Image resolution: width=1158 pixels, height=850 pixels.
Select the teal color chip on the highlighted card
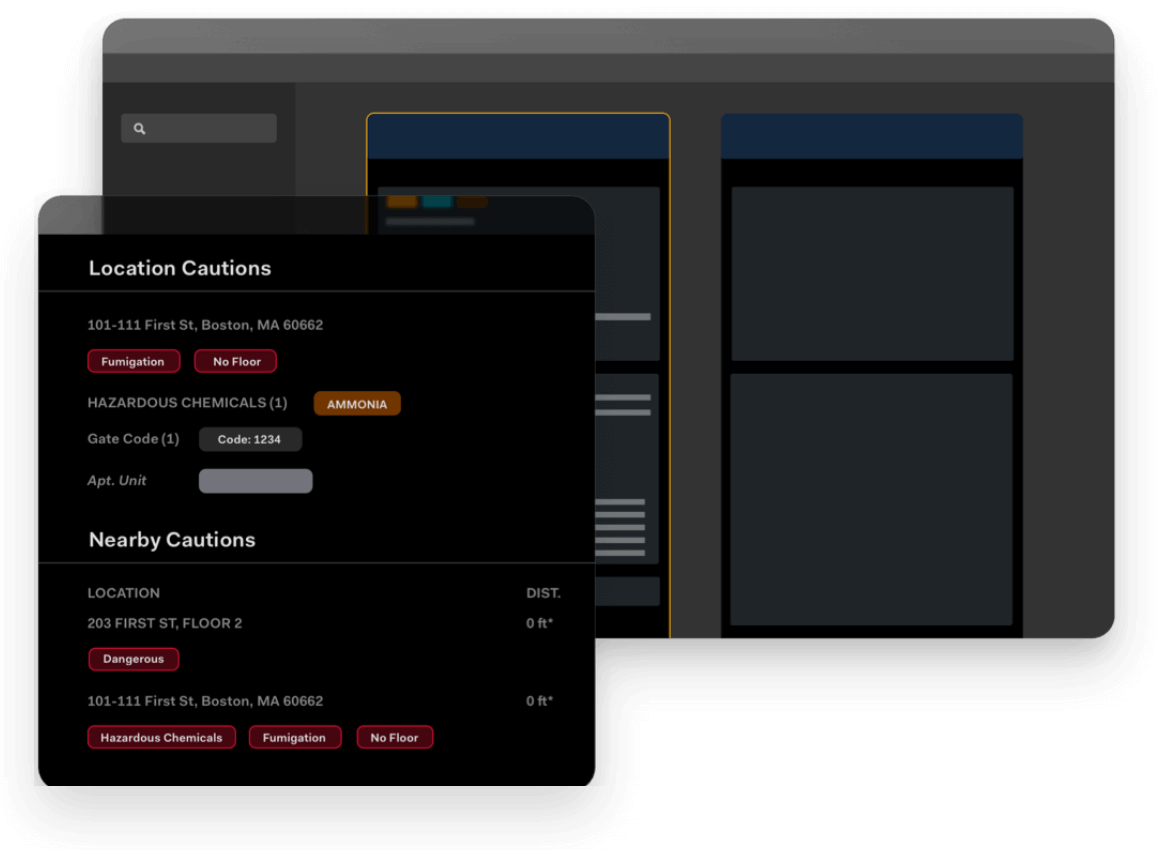437,200
